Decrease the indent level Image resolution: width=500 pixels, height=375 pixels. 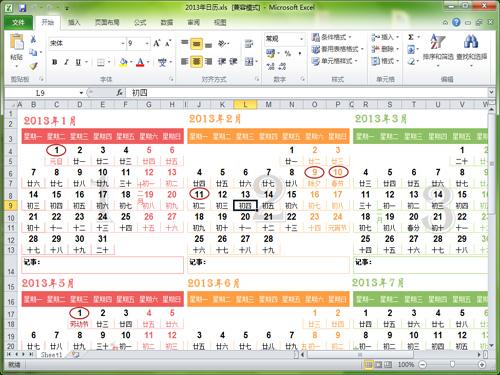(222, 62)
